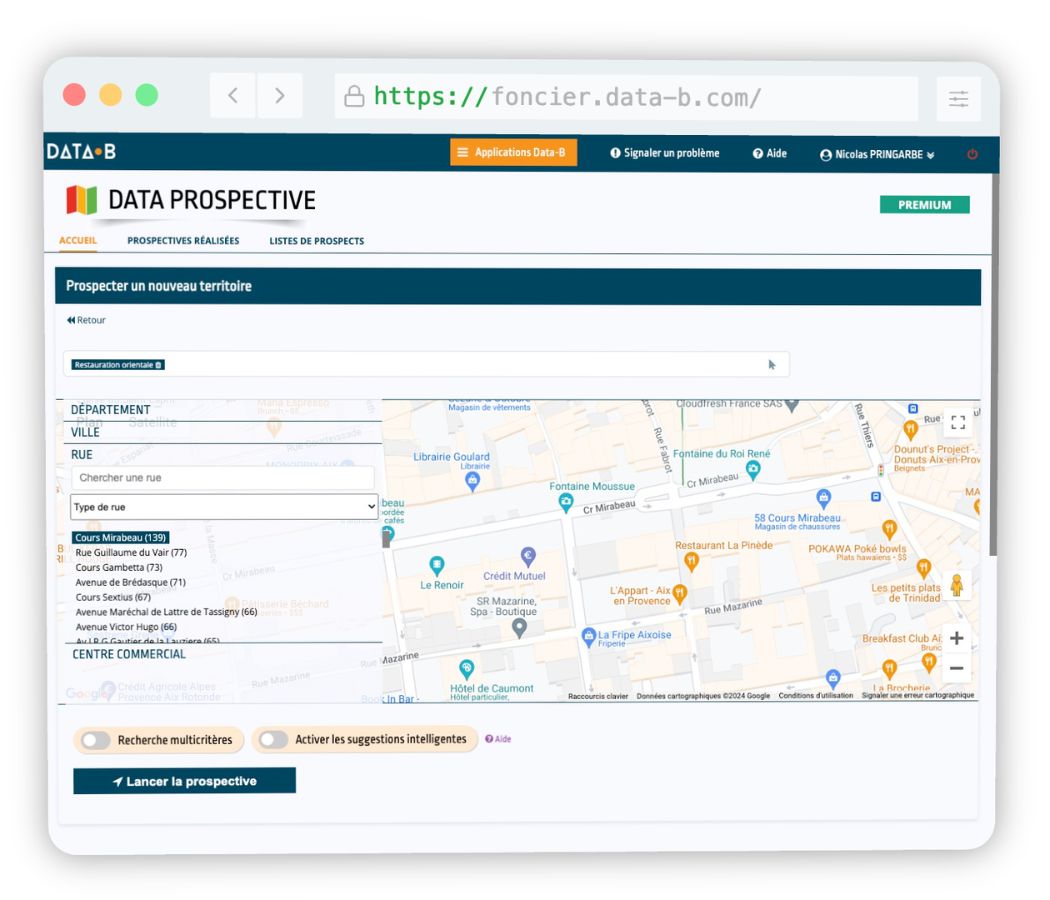Click the Hôtel de Caumont pin
1050x900 pixels.
click(x=466, y=669)
